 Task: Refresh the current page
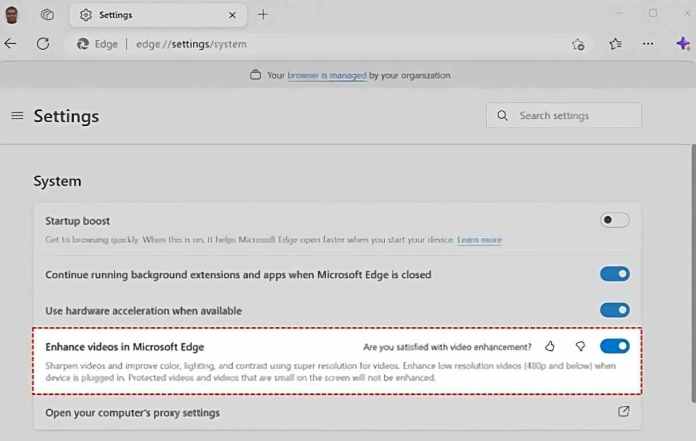tap(43, 43)
